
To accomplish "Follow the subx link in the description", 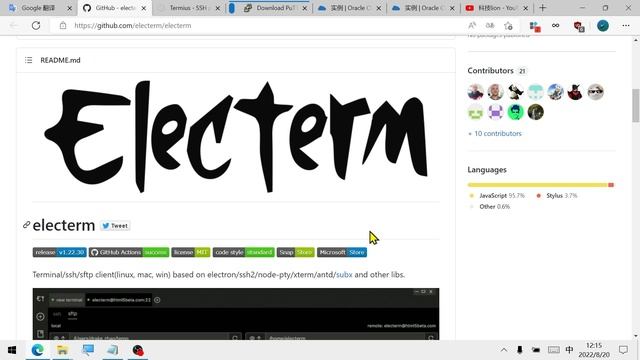I will (x=344, y=275).
